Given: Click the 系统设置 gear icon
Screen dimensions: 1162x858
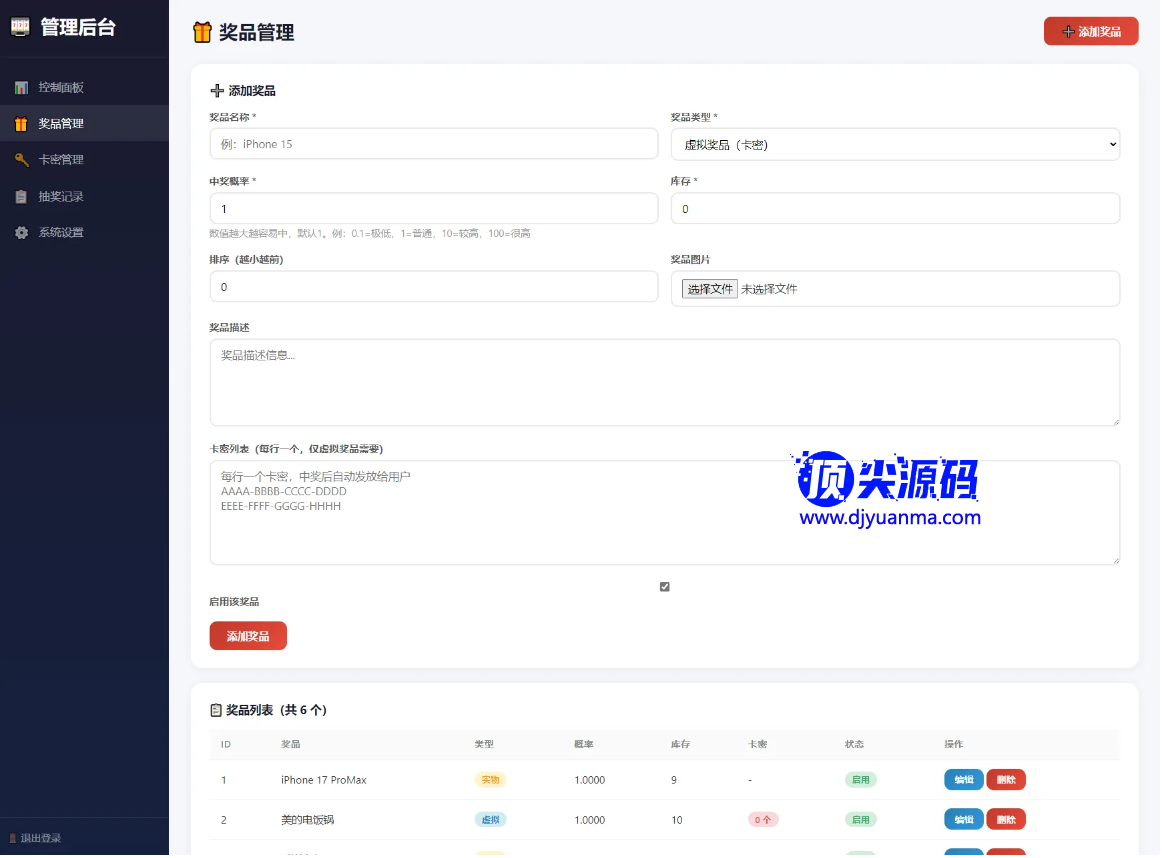Looking at the screenshot, I should tap(21, 233).
